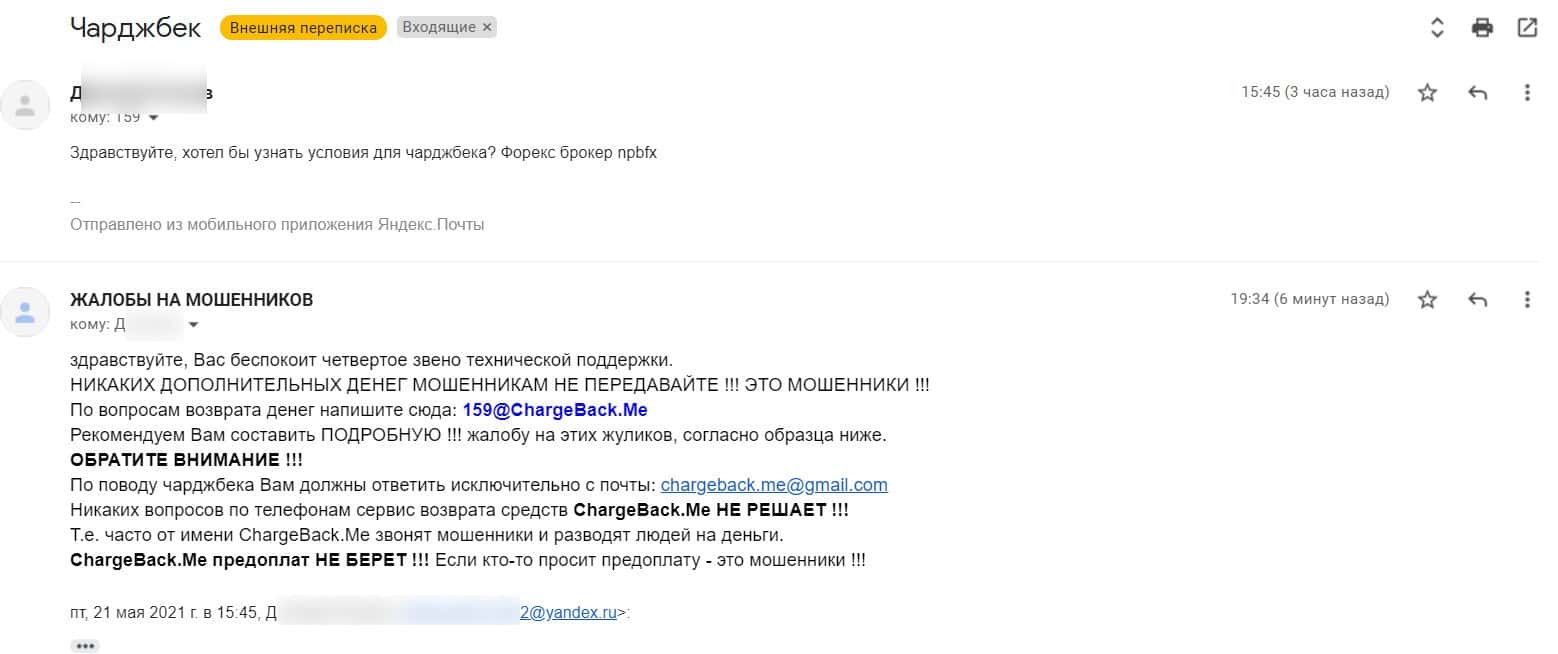Expand all messages with arrows icon
This screenshot has height=654, width=1558.
(x=1437, y=28)
